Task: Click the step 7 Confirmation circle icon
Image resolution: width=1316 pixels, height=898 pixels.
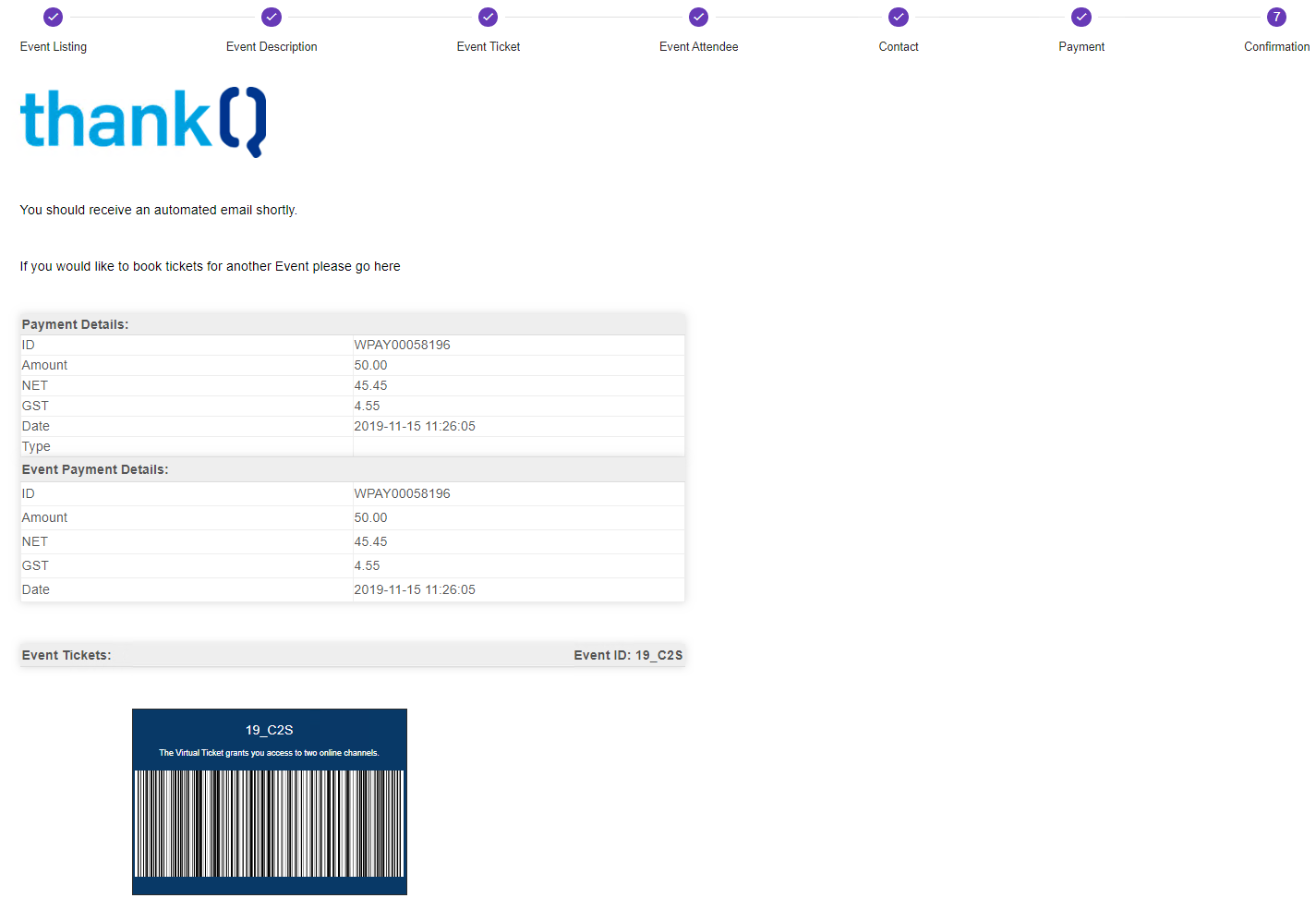Action: coord(1276,17)
